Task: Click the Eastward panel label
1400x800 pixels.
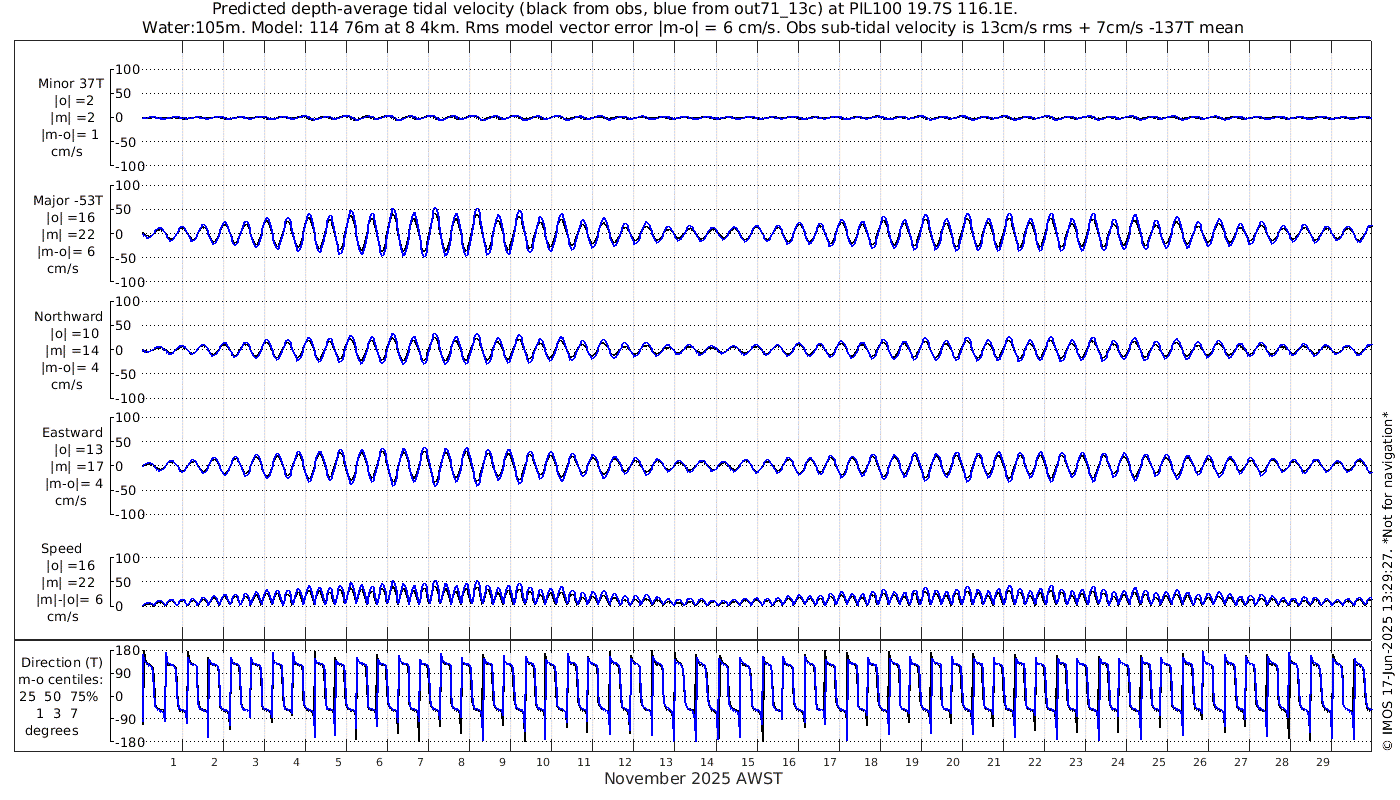Action: click(x=72, y=433)
